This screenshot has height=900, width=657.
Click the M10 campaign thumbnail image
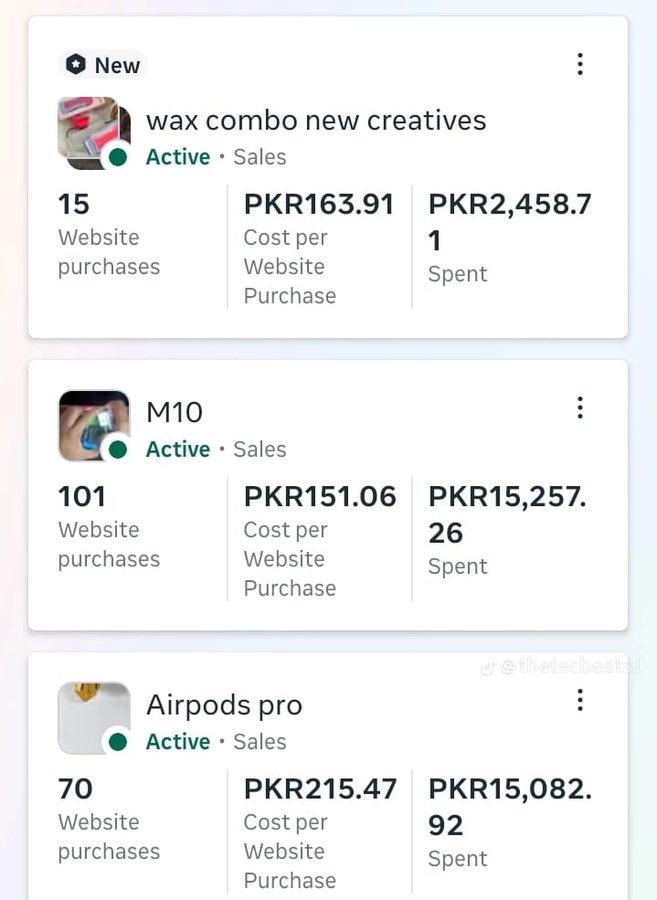(x=94, y=425)
